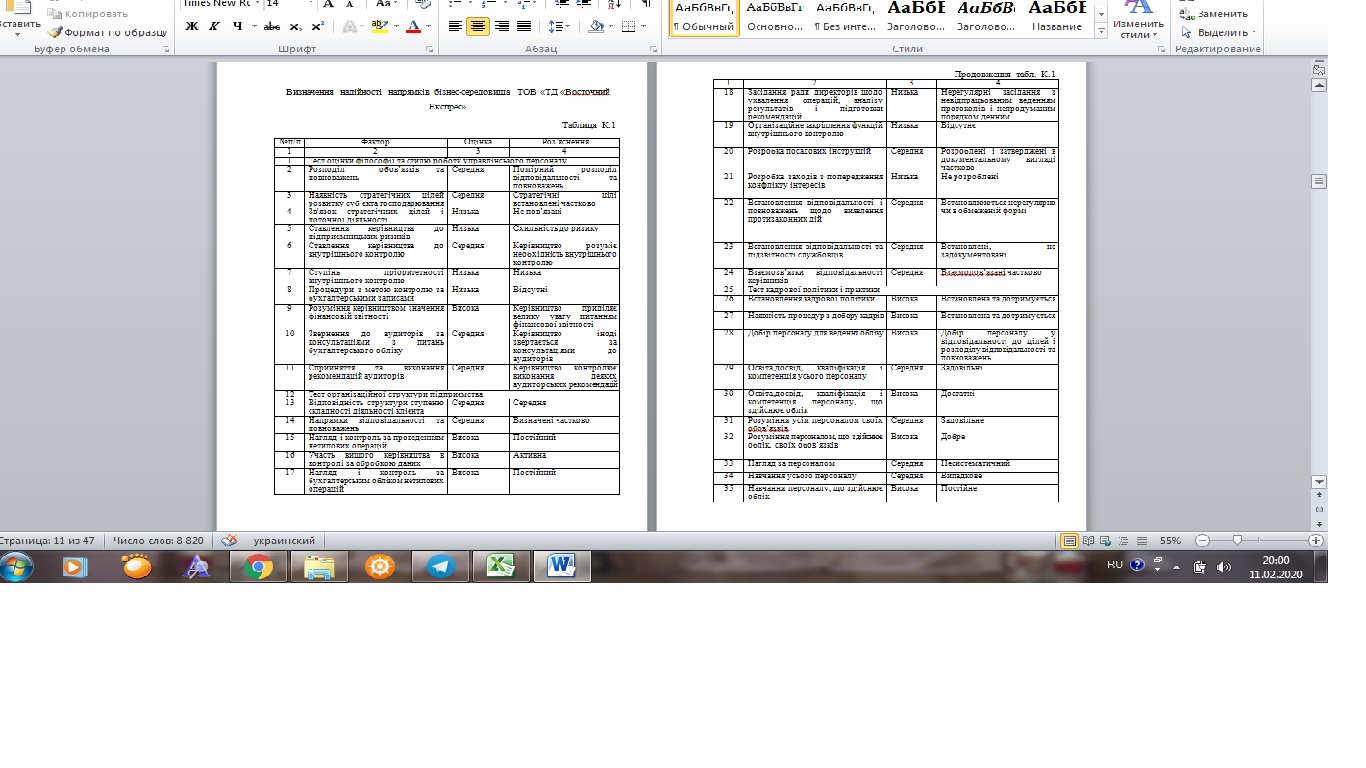1366x768 pixels.
Task: Switch to Full Screen Reading view
Action: coord(1088,540)
